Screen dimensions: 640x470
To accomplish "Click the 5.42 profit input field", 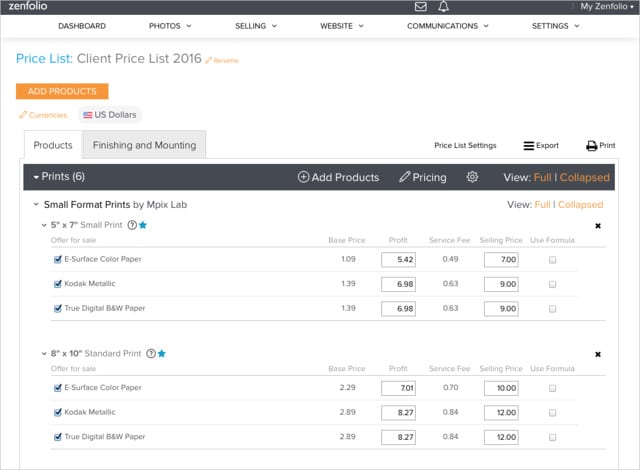I will pos(398,260).
